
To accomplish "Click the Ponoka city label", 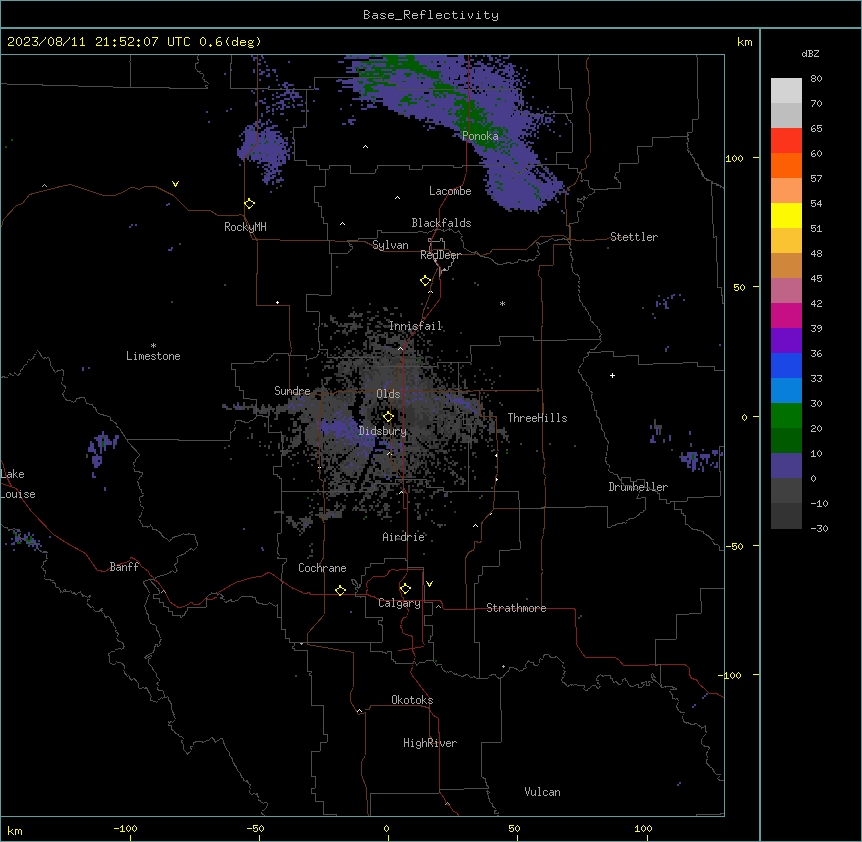I will (x=480, y=136).
